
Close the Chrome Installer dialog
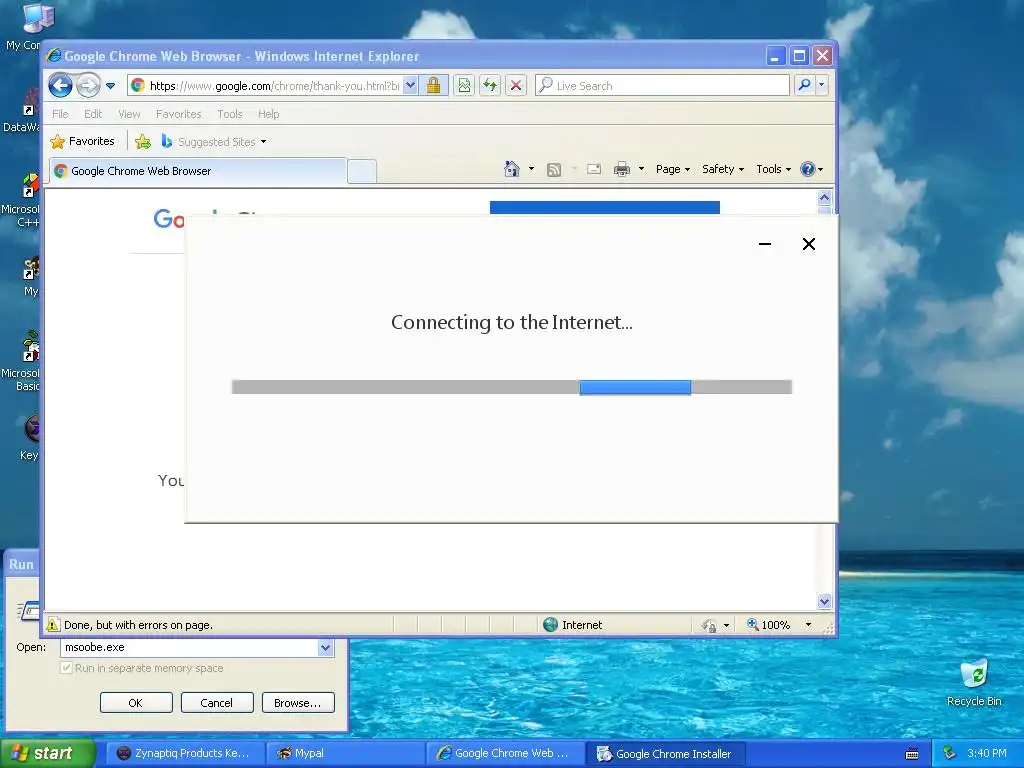(x=808, y=244)
